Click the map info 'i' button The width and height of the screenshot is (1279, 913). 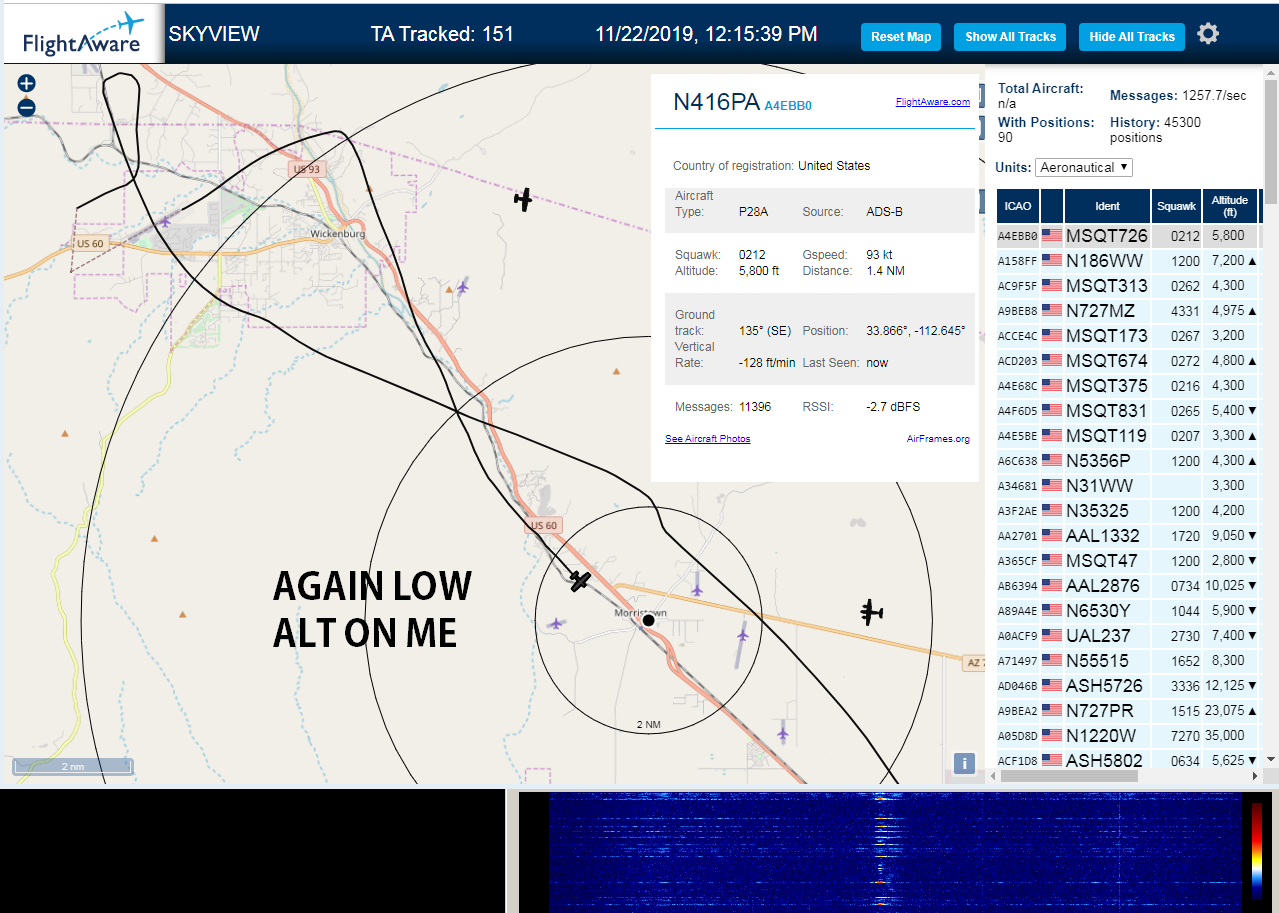(964, 763)
